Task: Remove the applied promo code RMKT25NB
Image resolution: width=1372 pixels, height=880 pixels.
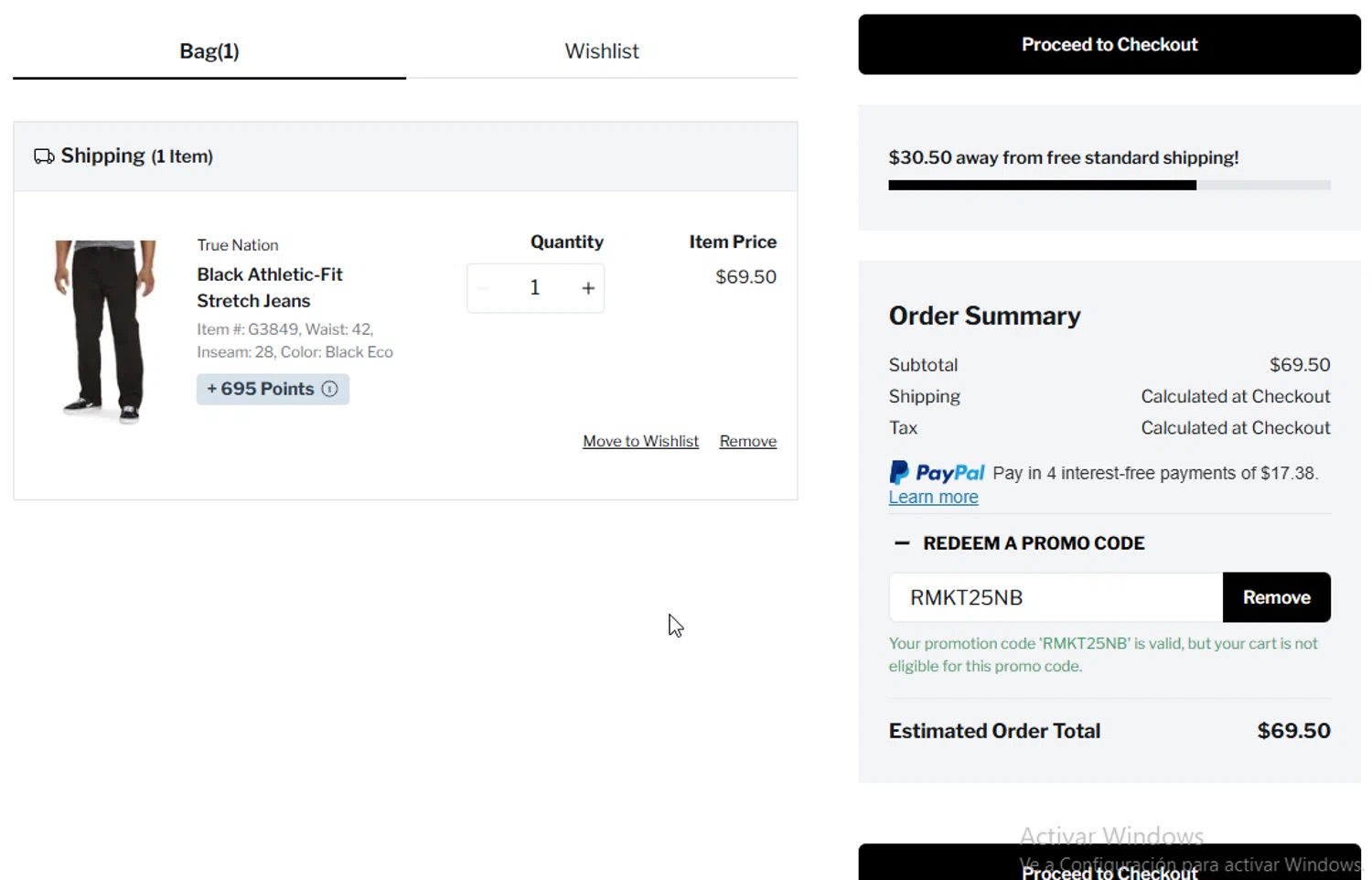Action: coord(1276,597)
